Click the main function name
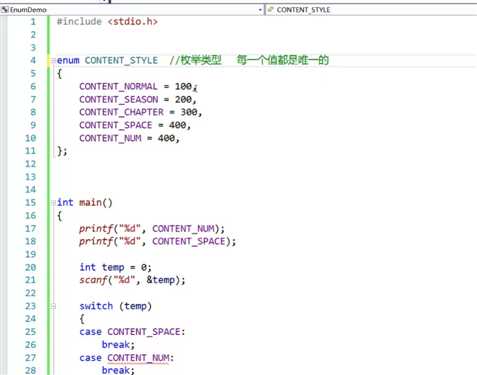Image resolution: width=477 pixels, height=375 pixels. [90, 202]
